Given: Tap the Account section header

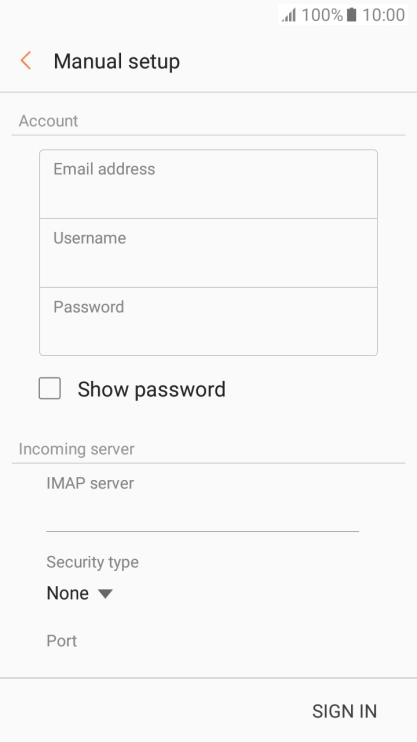Looking at the screenshot, I should (48, 121).
